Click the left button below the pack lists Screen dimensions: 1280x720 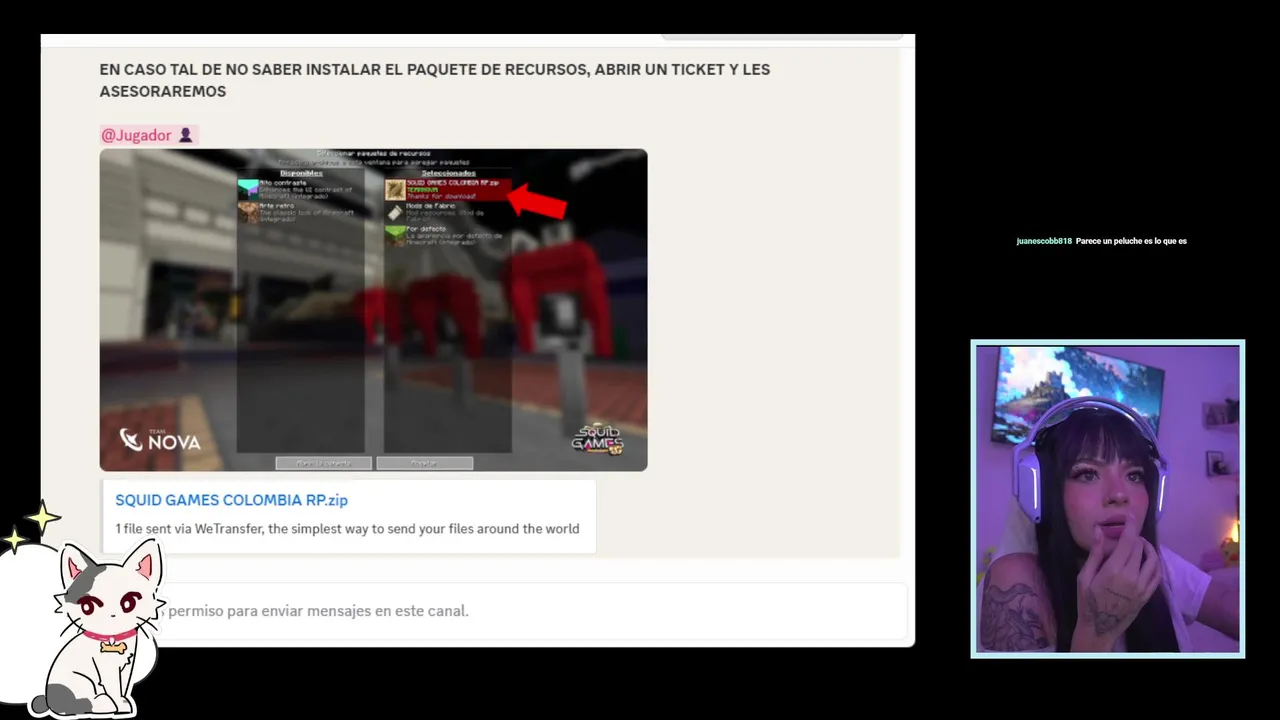pos(323,463)
